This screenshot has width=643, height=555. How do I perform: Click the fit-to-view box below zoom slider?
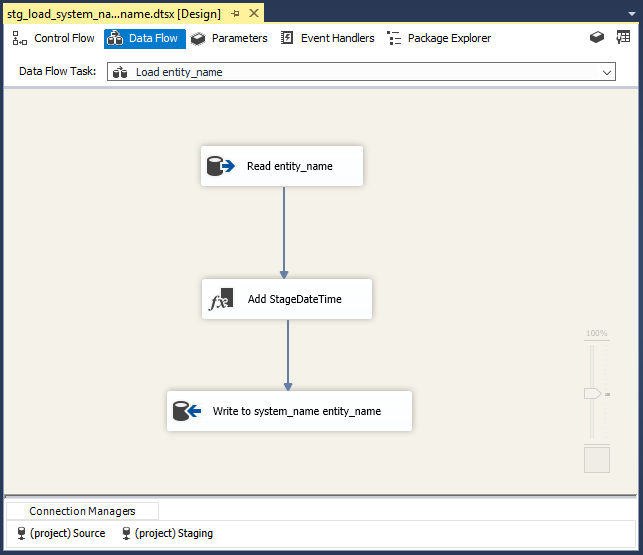[x=597, y=460]
